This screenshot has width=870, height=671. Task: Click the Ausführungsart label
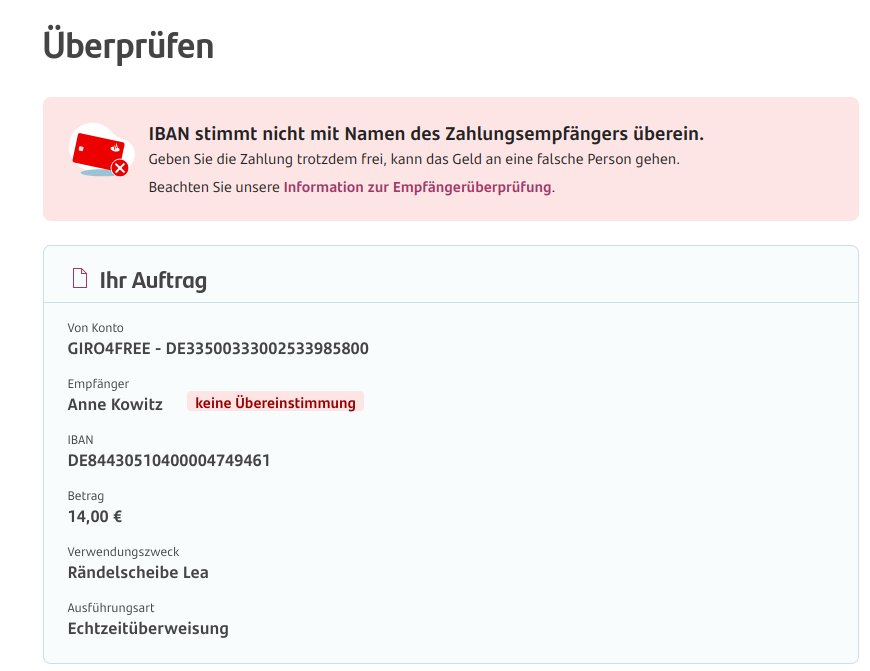click(111, 608)
